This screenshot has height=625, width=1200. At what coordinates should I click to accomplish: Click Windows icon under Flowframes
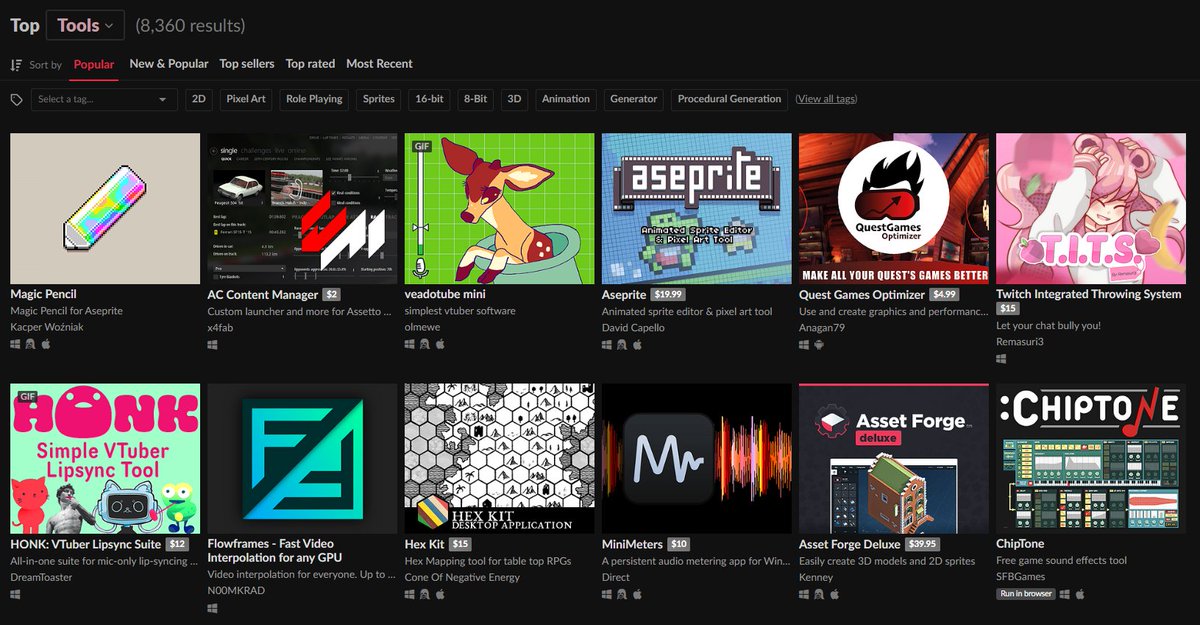pyautogui.click(x=213, y=608)
